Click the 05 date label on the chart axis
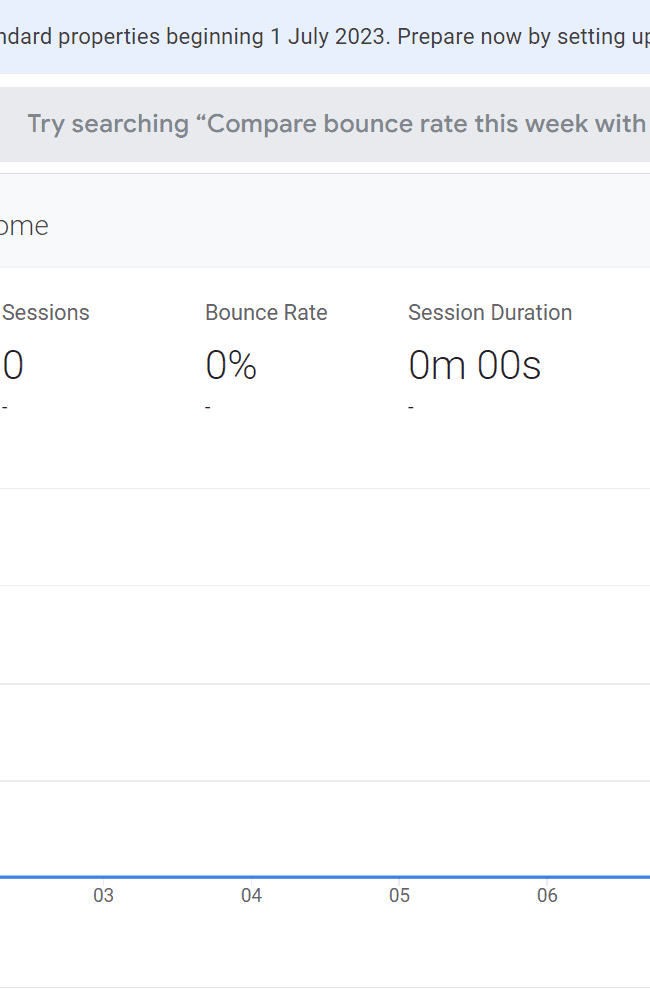This screenshot has width=650, height=989. pyautogui.click(x=399, y=896)
